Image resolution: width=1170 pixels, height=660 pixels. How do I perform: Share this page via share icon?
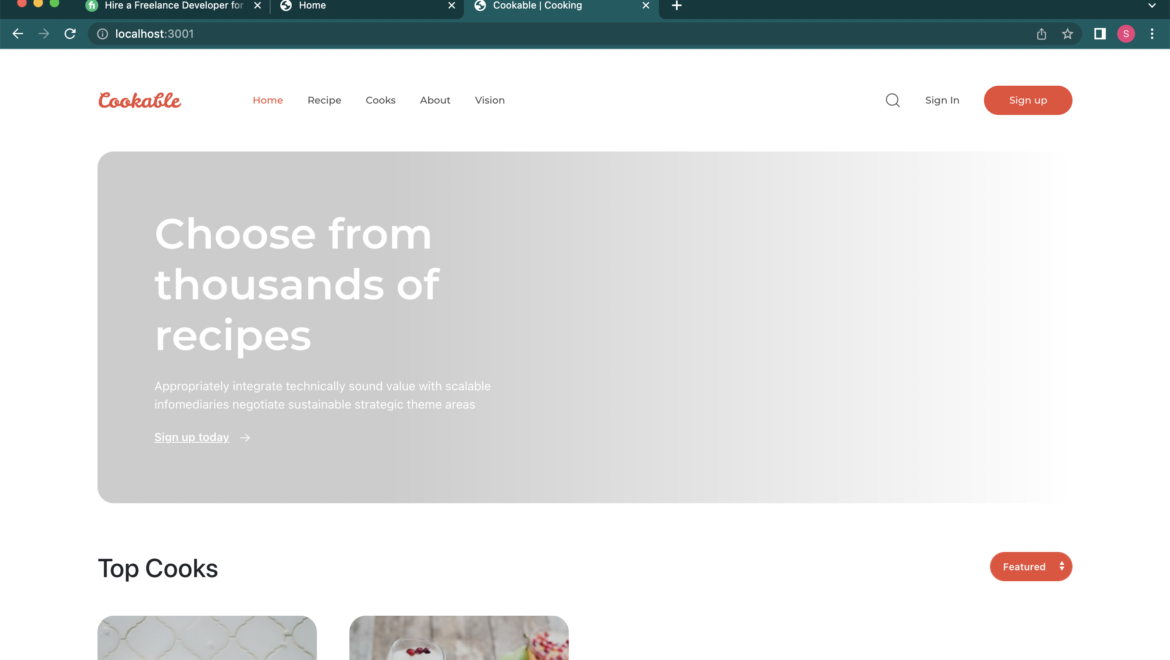pos(1041,34)
